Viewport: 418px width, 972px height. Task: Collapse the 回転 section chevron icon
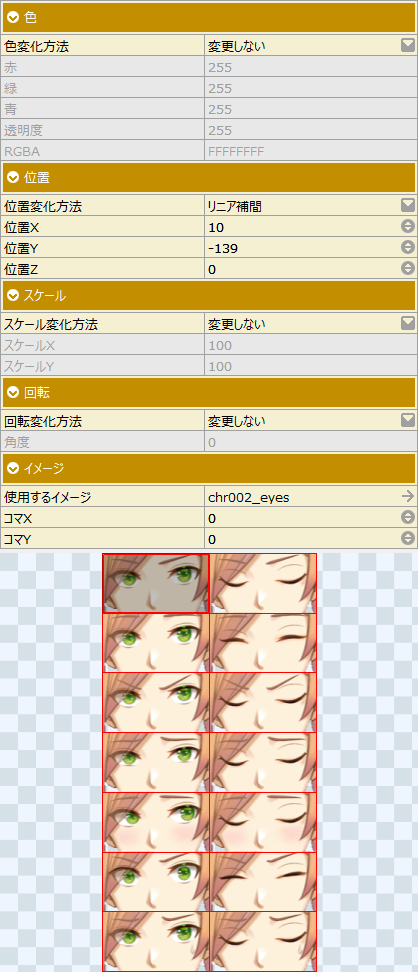[12, 393]
